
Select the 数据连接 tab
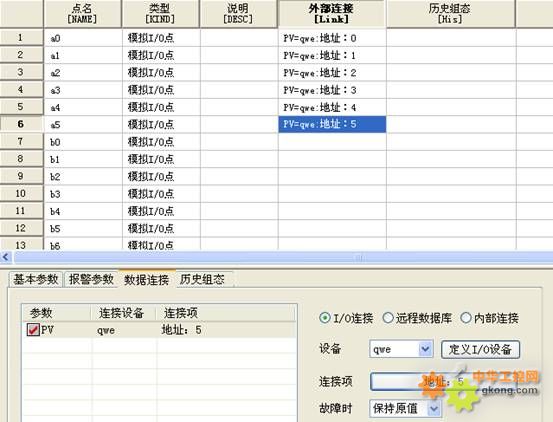click(x=147, y=280)
